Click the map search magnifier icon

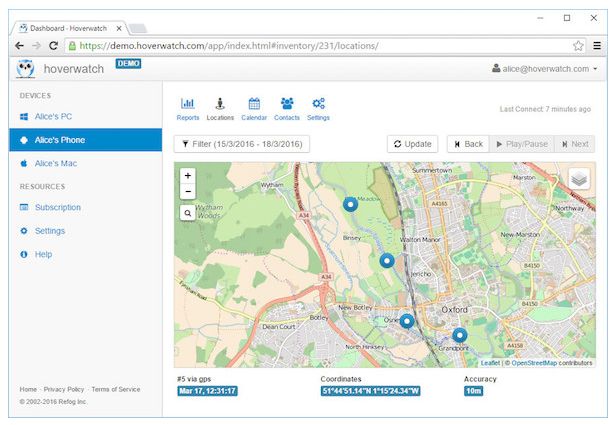click(x=188, y=213)
